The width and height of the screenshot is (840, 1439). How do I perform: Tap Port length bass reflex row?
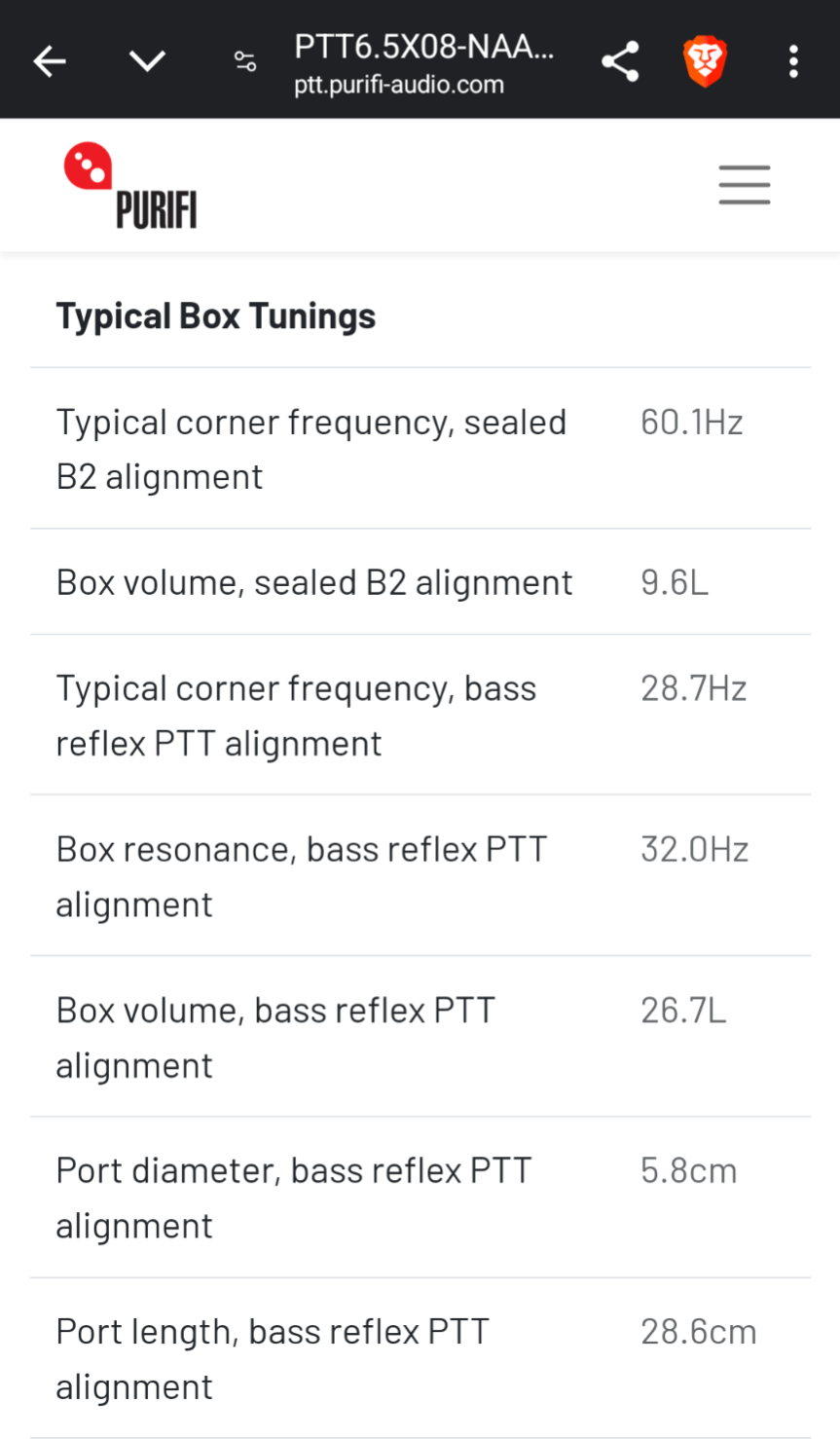pyautogui.click(x=420, y=1358)
